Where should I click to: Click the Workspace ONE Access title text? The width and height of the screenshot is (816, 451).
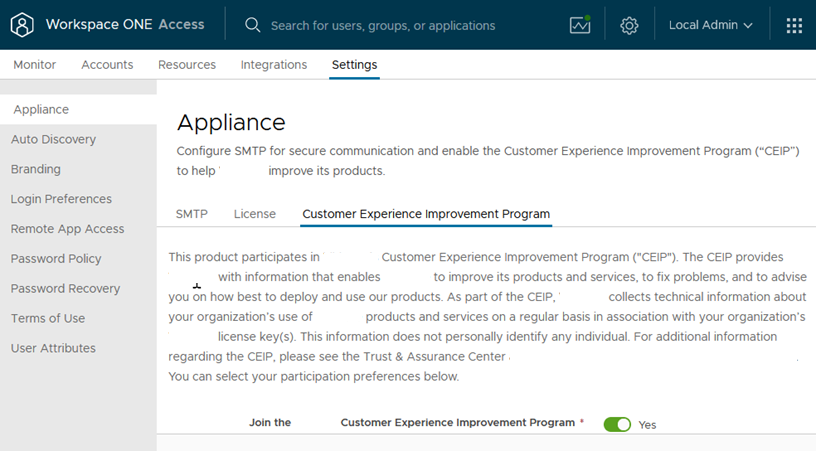pyautogui.click(x=125, y=24)
